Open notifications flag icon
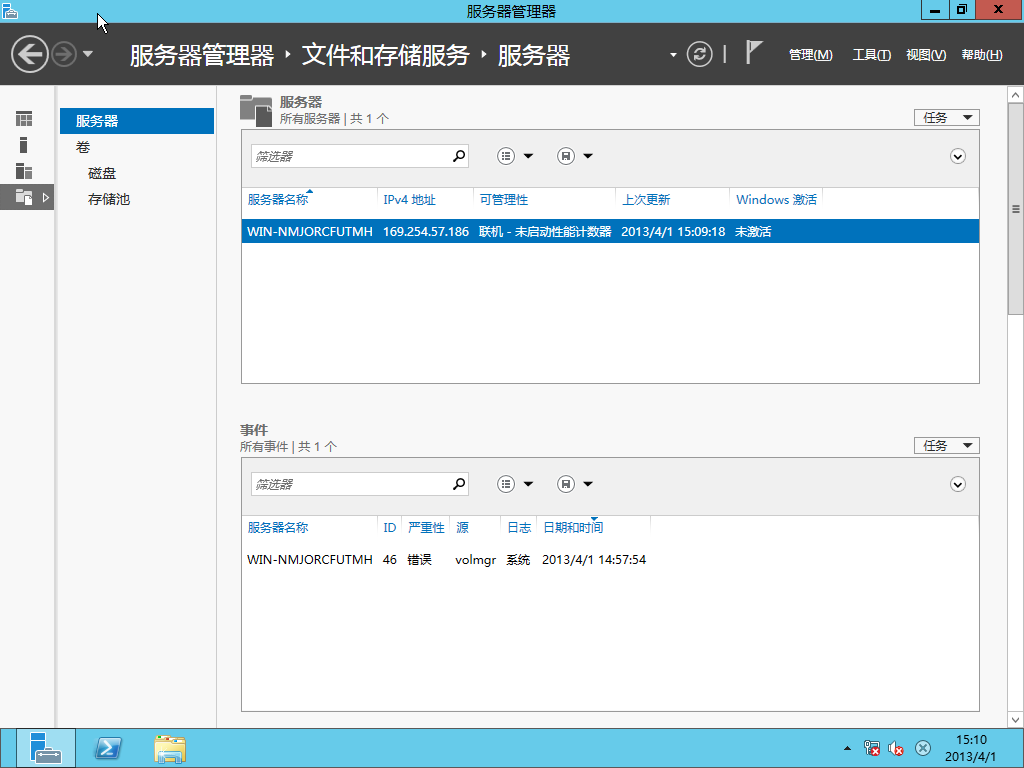 point(754,52)
